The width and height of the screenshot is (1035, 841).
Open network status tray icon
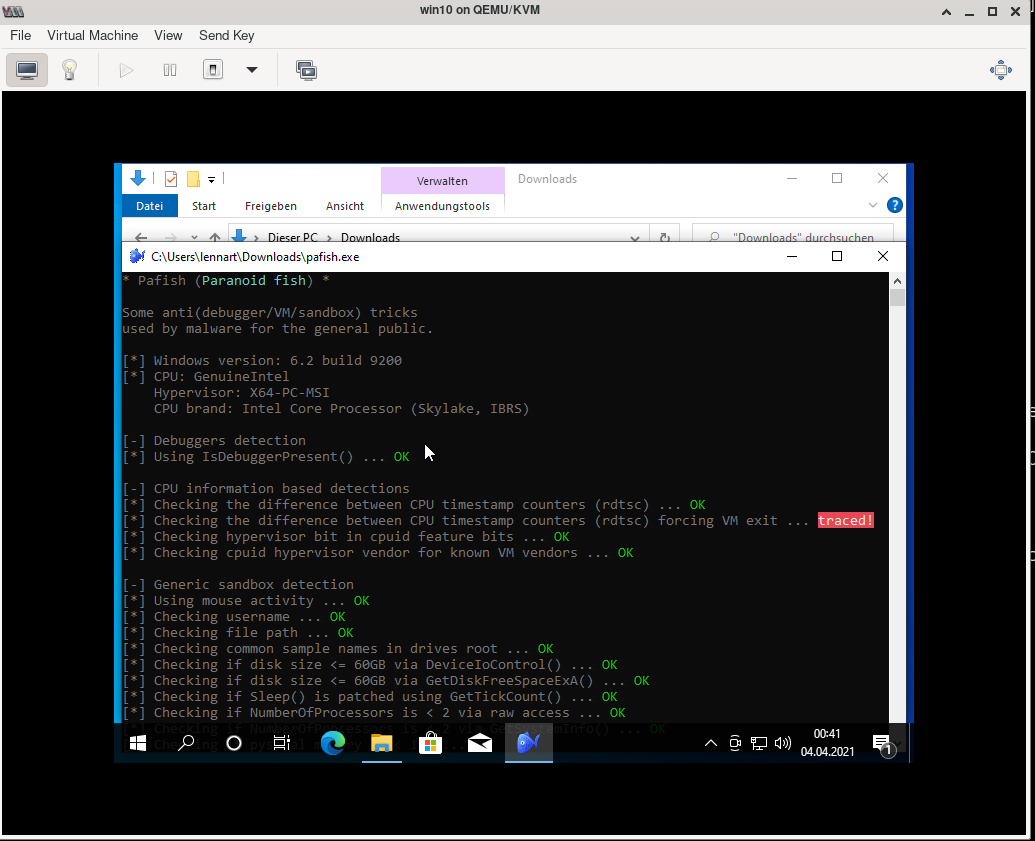coord(758,743)
